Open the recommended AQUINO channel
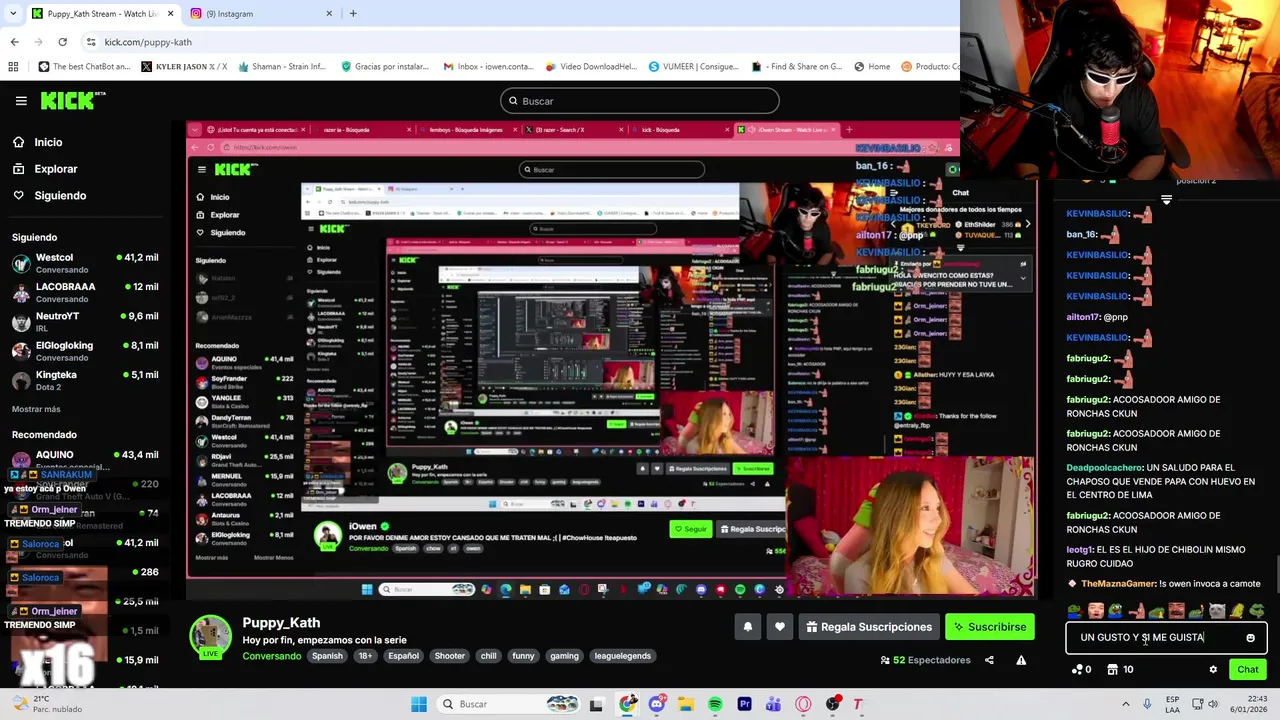Screen dimensions: 1280x720 click(x=85, y=459)
